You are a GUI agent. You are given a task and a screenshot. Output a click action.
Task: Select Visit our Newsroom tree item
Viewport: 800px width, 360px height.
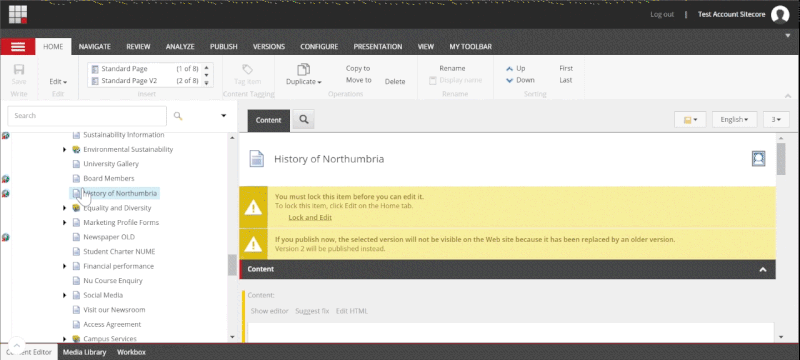(114, 310)
